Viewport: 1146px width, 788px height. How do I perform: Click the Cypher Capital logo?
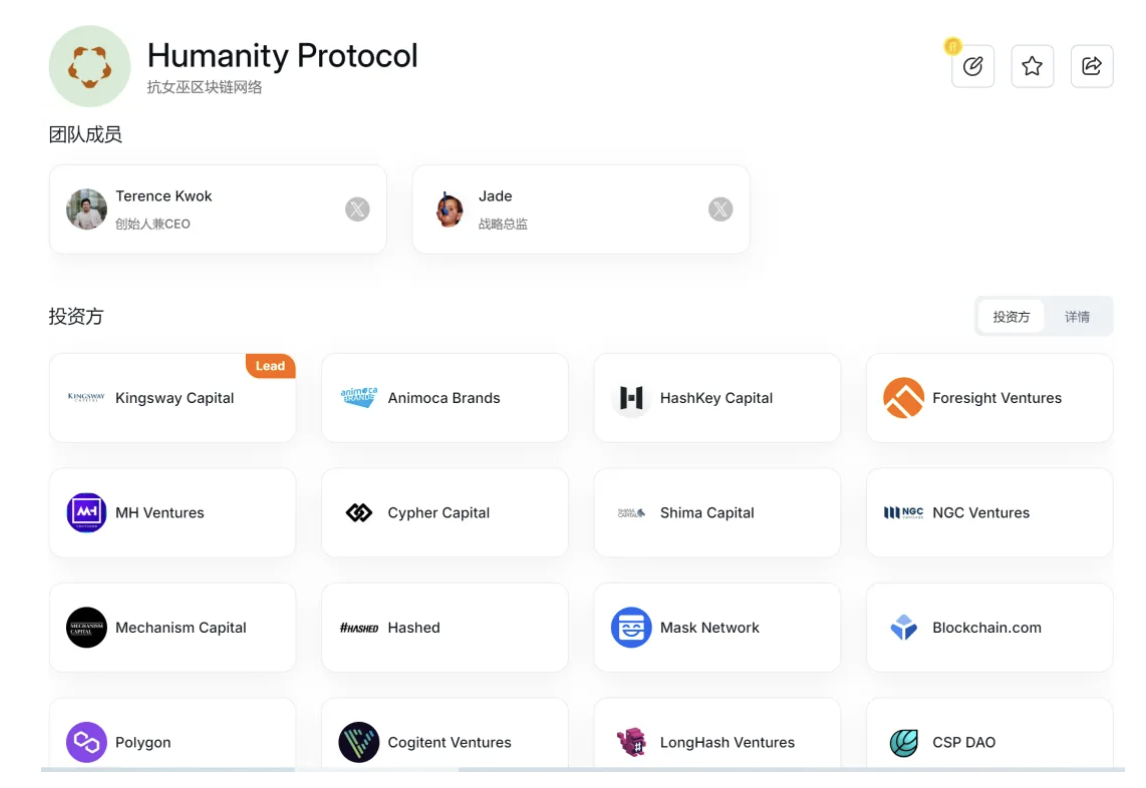point(359,512)
